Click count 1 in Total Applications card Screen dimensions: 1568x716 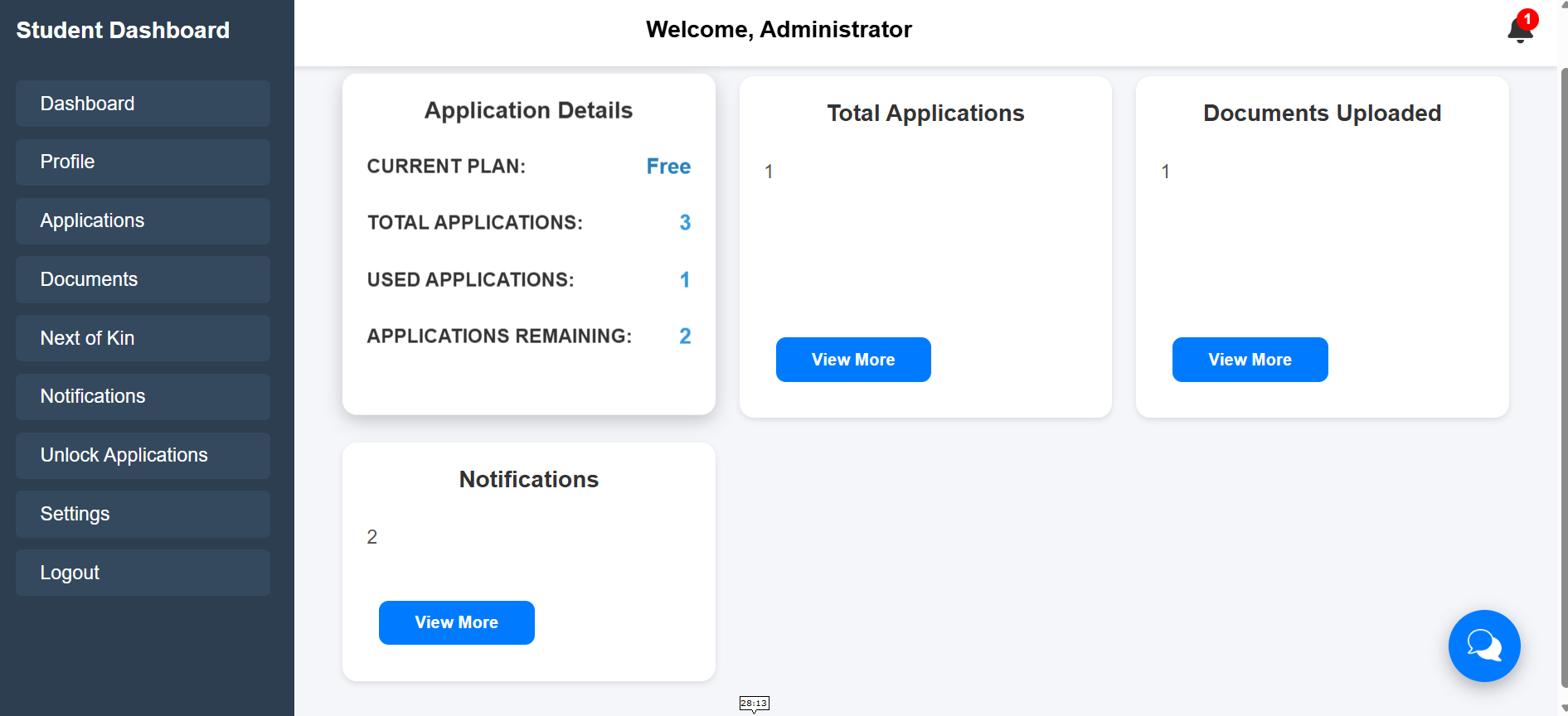tap(769, 172)
